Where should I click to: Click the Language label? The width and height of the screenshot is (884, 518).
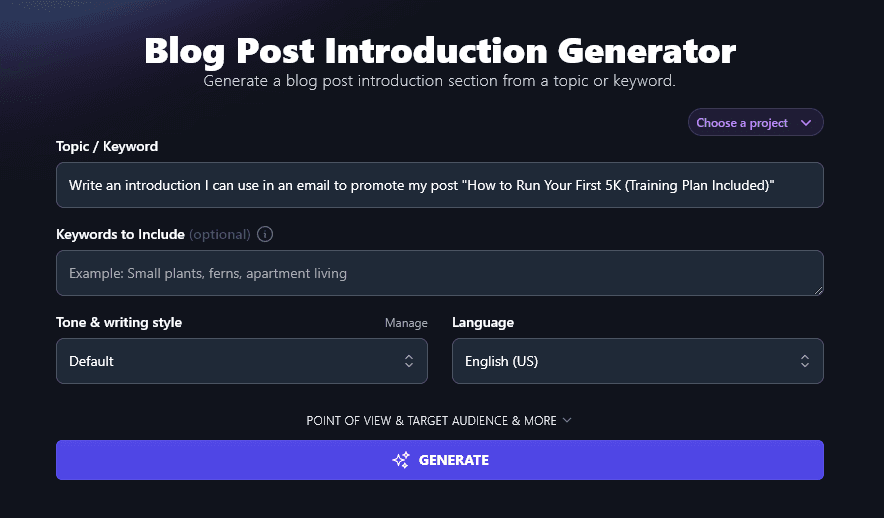[x=483, y=322]
